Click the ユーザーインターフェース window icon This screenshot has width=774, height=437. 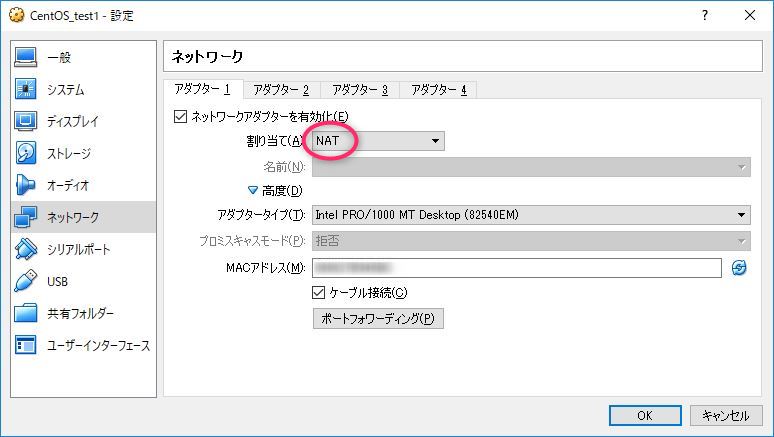click(25, 345)
